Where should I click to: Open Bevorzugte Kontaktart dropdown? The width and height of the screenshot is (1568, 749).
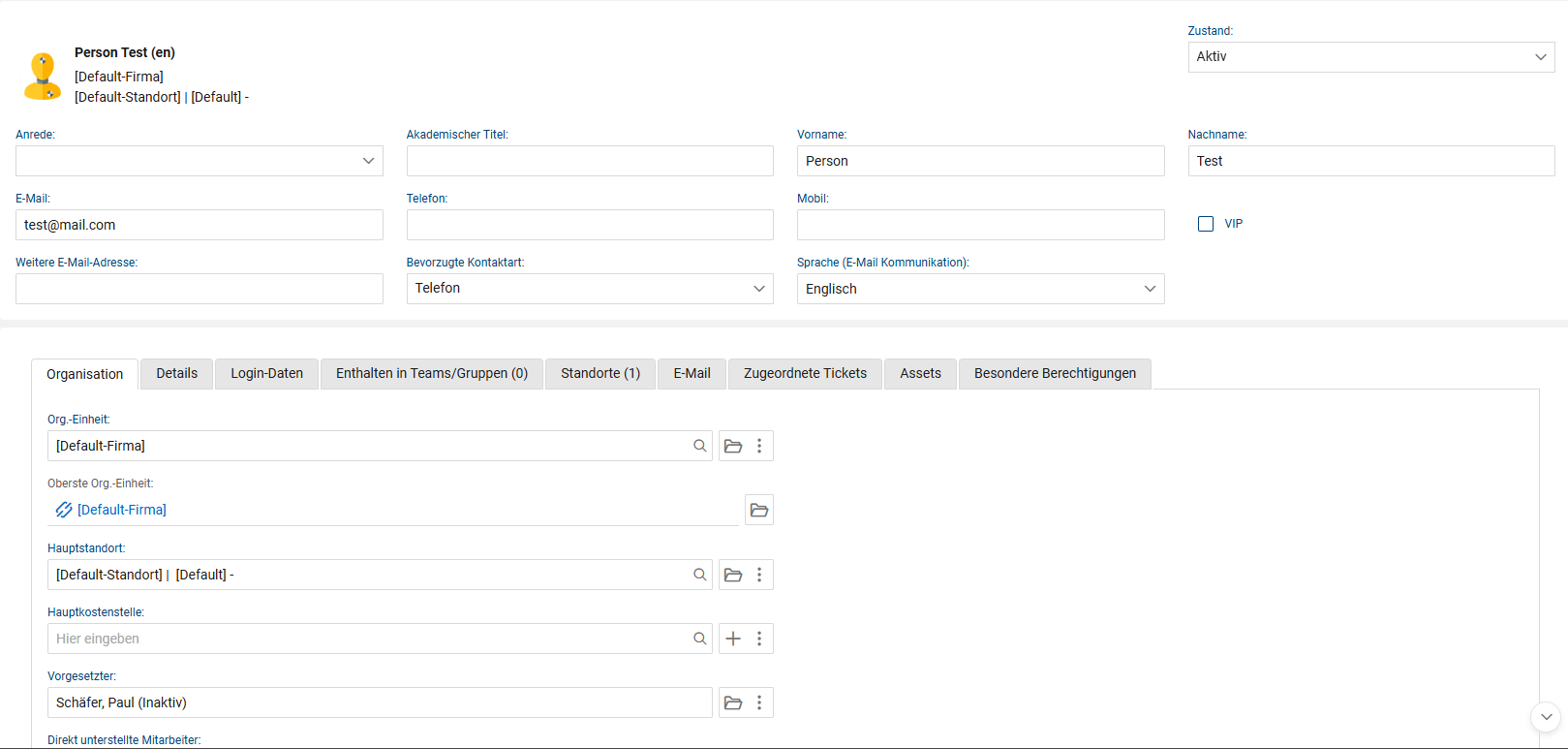pyautogui.click(x=590, y=289)
